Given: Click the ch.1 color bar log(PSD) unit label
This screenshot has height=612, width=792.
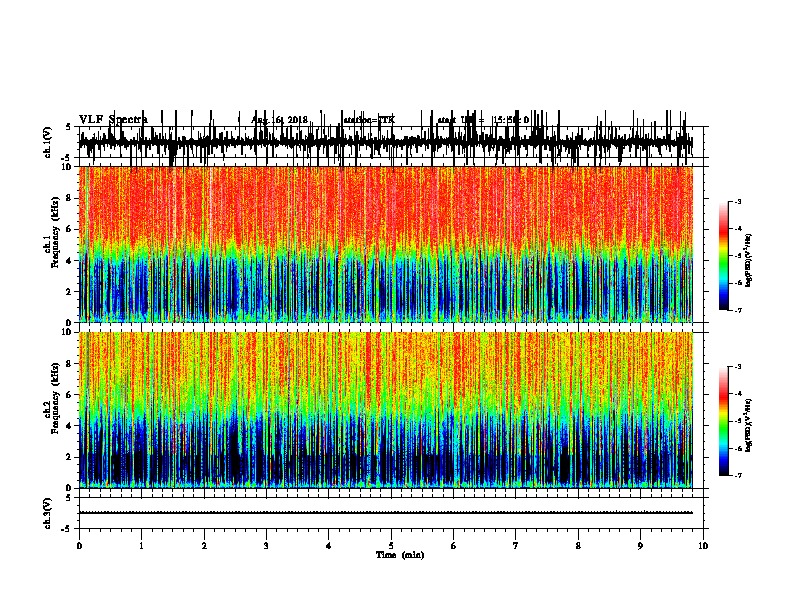Looking at the screenshot, I should (749, 260).
